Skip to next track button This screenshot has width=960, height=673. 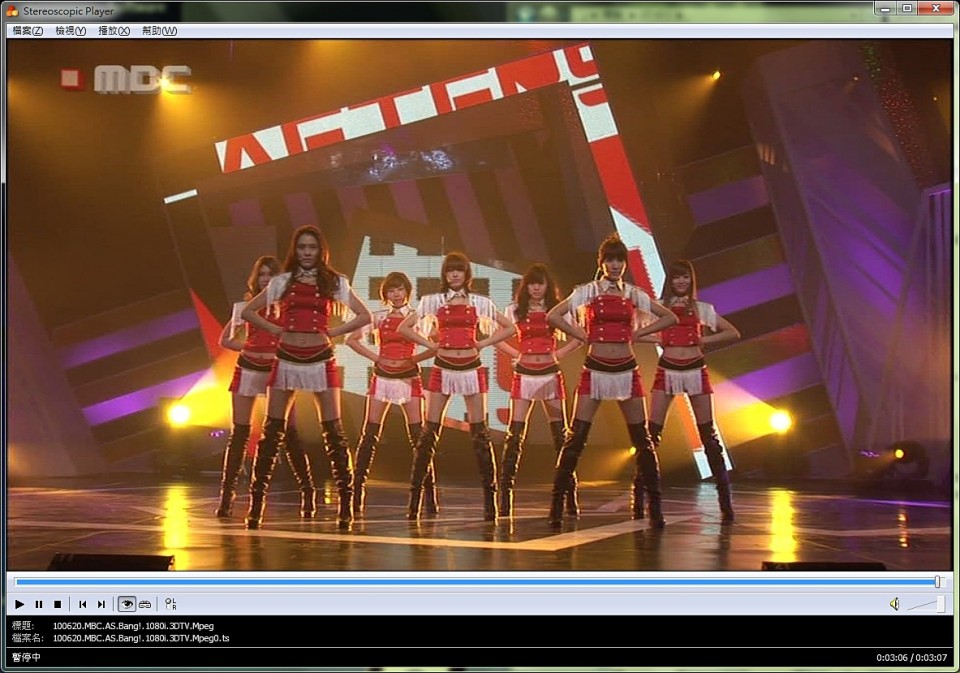pyautogui.click(x=101, y=604)
